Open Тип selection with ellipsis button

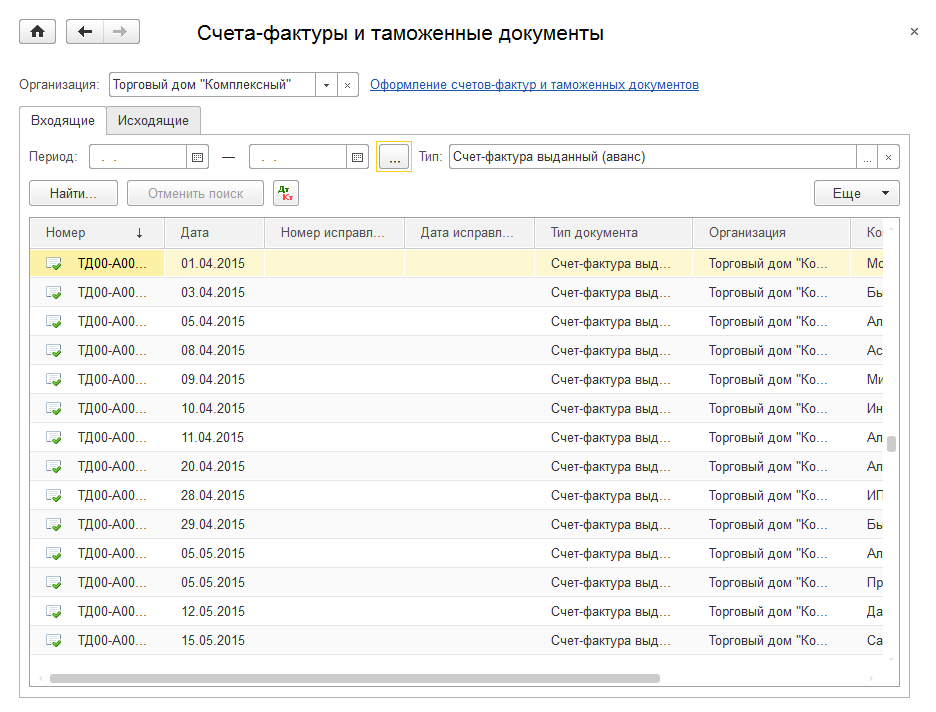tap(867, 157)
